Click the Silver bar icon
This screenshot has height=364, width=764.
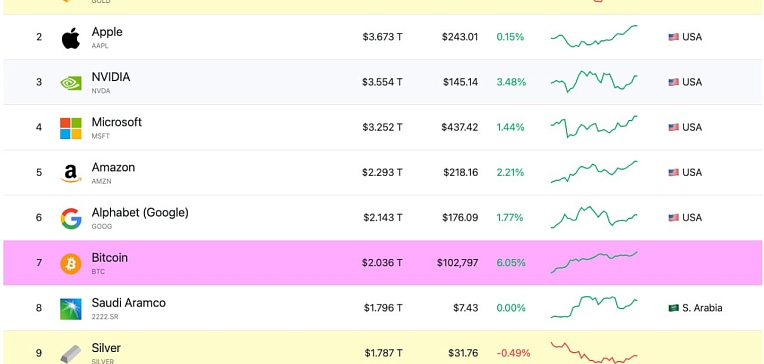click(x=71, y=353)
